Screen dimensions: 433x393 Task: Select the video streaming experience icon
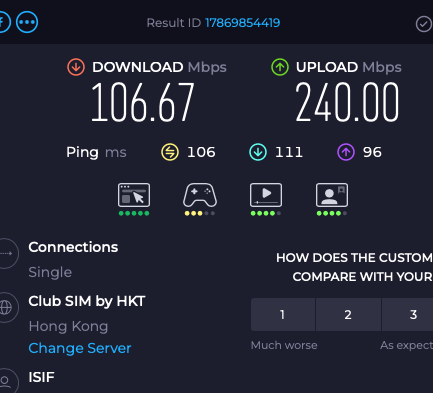266,195
